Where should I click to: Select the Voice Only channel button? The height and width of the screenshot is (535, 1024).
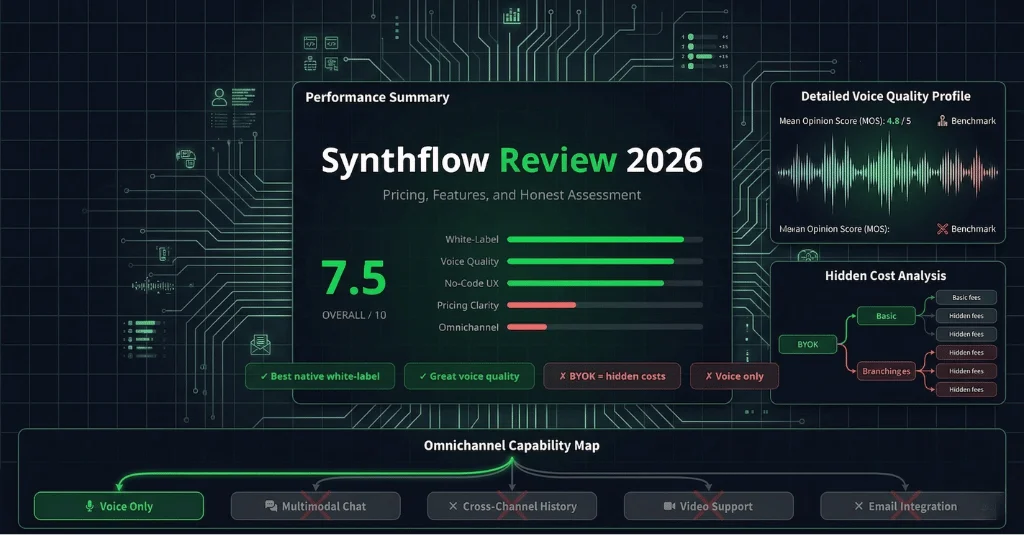[x=119, y=506]
